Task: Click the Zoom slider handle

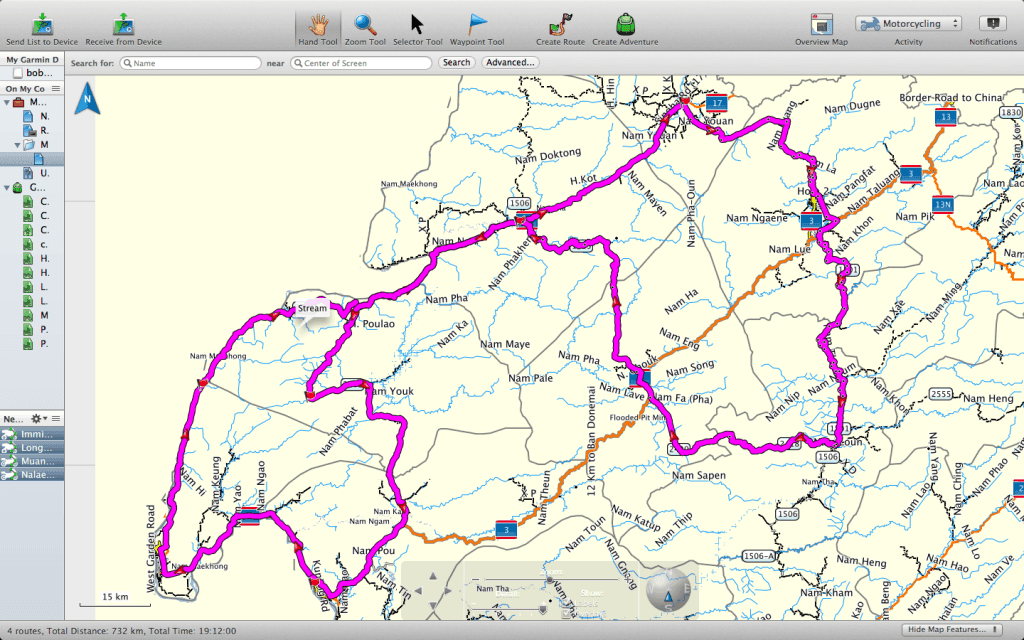Action: [x=550, y=580]
